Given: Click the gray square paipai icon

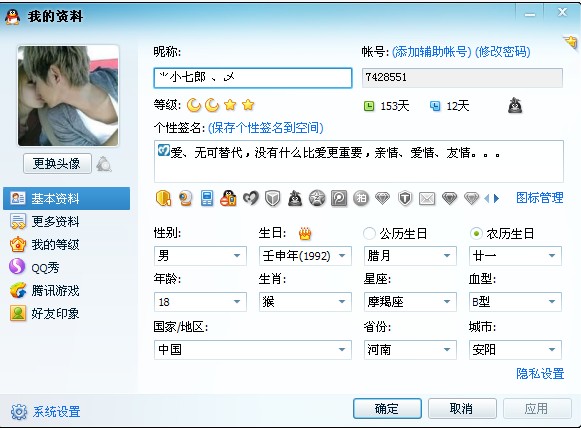Looking at the screenshot, I should [x=339, y=198].
